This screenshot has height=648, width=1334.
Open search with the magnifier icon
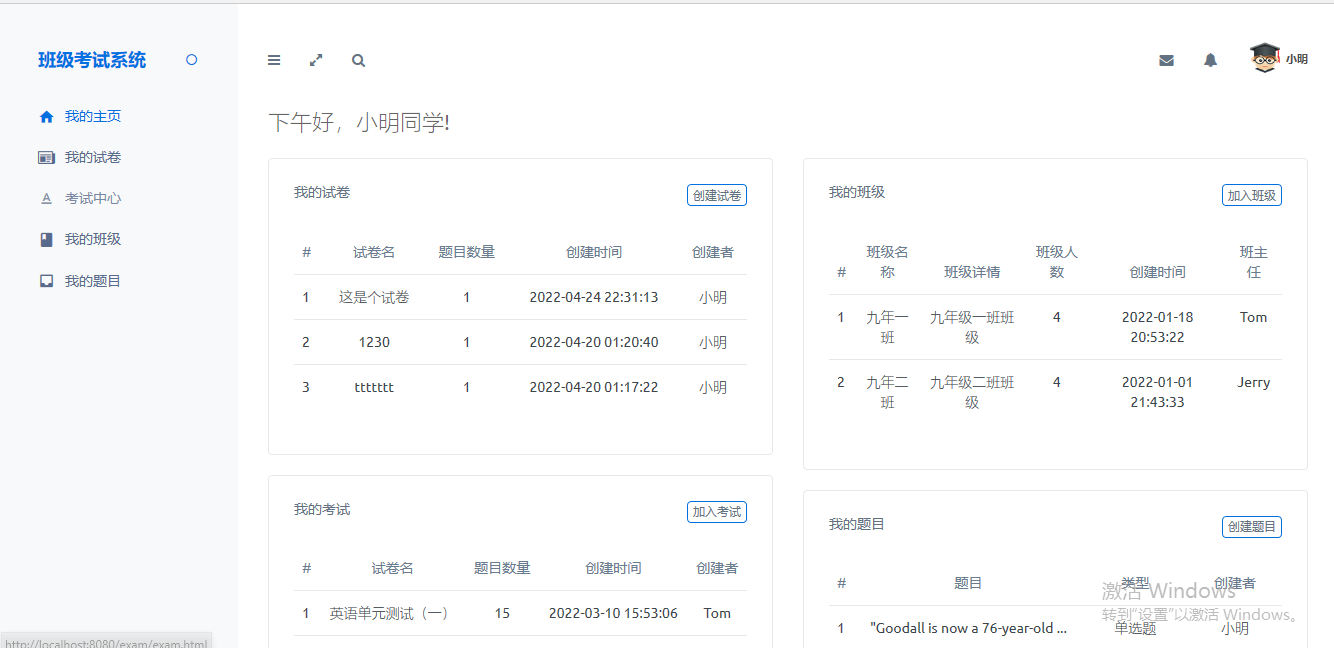coord(358,60)
